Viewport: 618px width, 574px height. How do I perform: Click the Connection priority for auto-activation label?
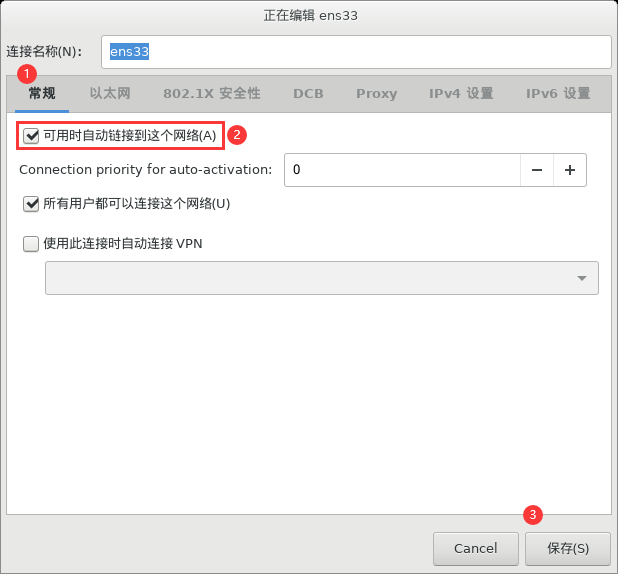tap(145, 170)
